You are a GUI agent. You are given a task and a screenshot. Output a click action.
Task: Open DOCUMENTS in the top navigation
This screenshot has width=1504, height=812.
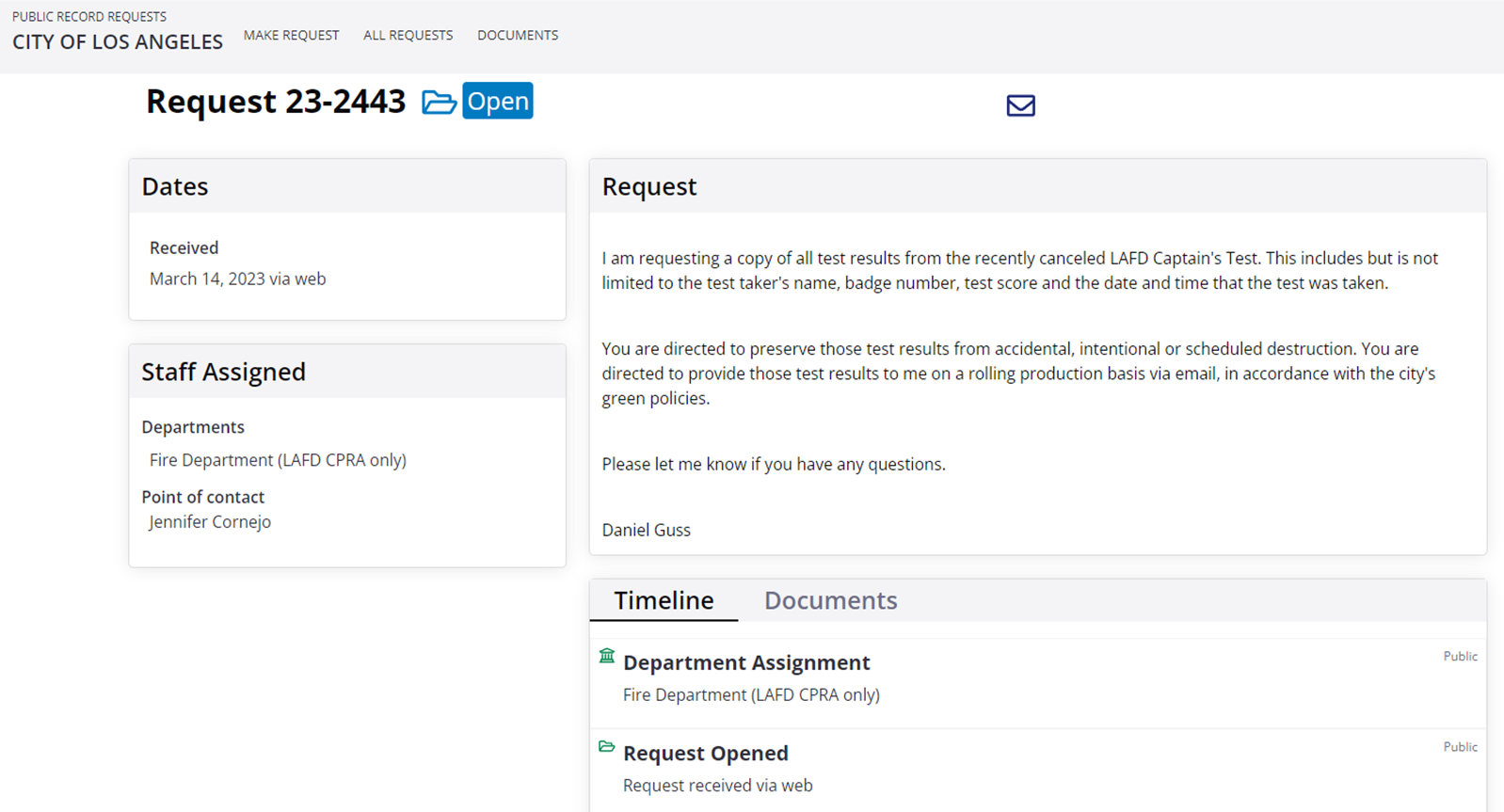click(518, 35)
